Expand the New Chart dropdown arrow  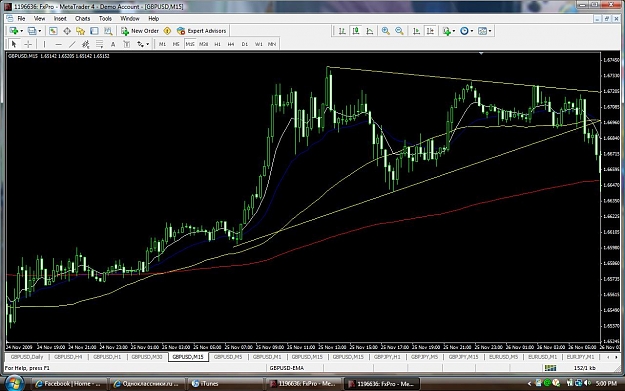21,31
